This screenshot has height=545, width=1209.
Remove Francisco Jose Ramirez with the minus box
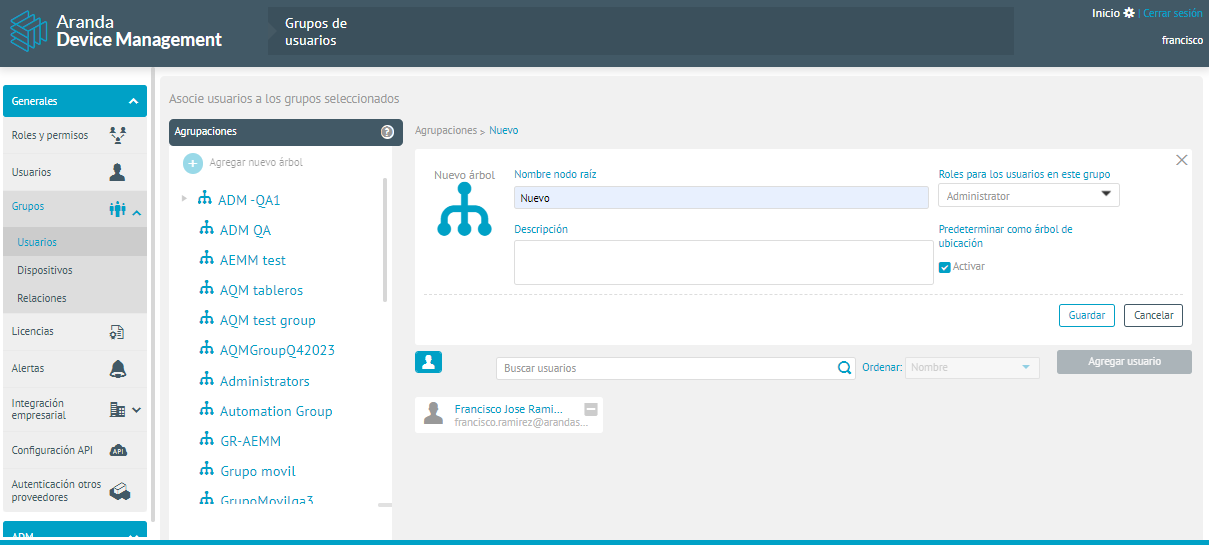click(x=590, y=409)
